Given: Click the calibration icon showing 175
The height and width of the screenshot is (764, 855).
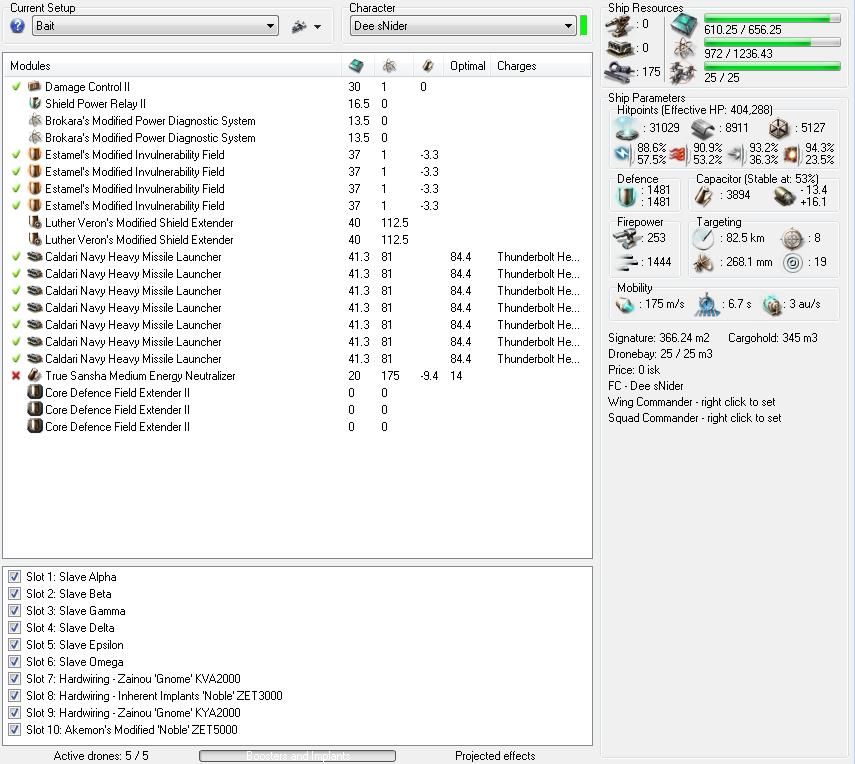Looking at the screenshot, I should tap(619, 71).
